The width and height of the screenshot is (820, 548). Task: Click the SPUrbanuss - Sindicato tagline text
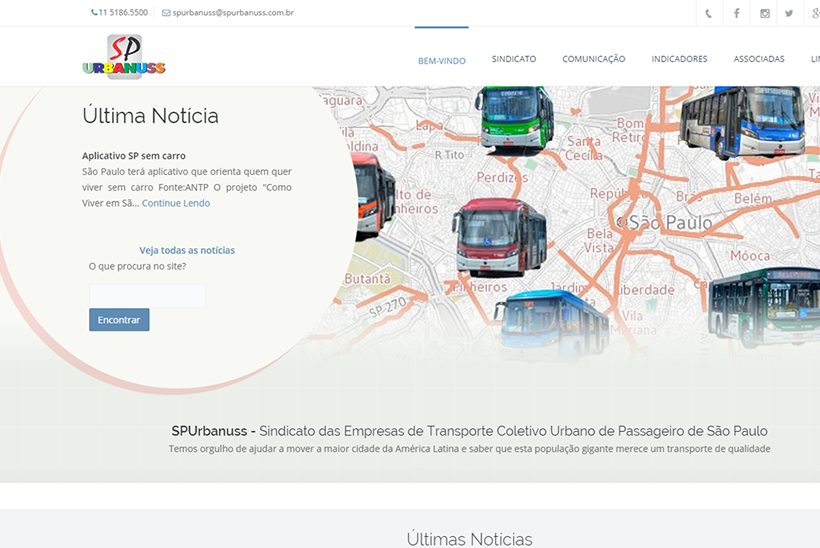pyautogui.click(x=469, y=431)
